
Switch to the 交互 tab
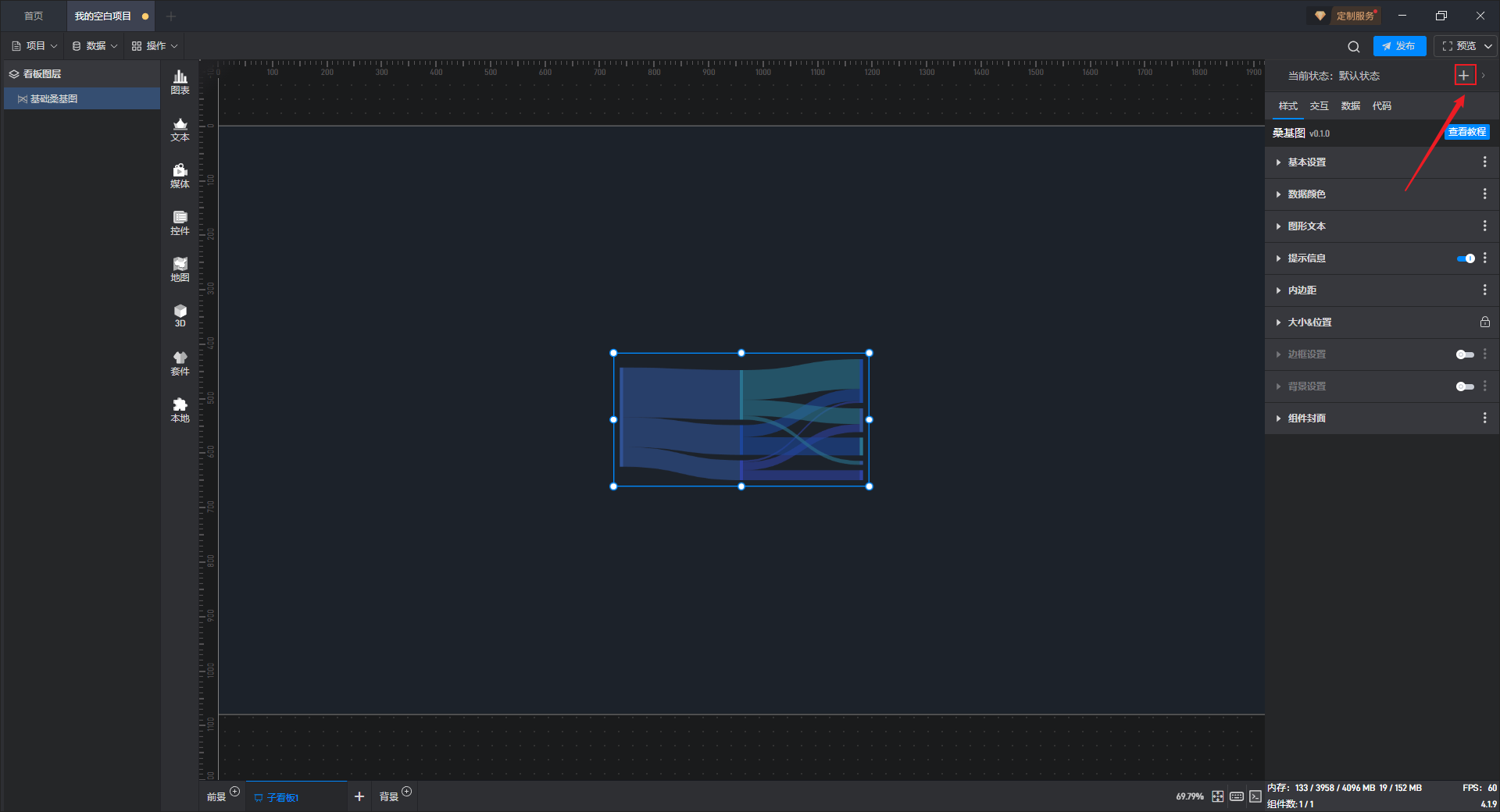coord(1320,106)
